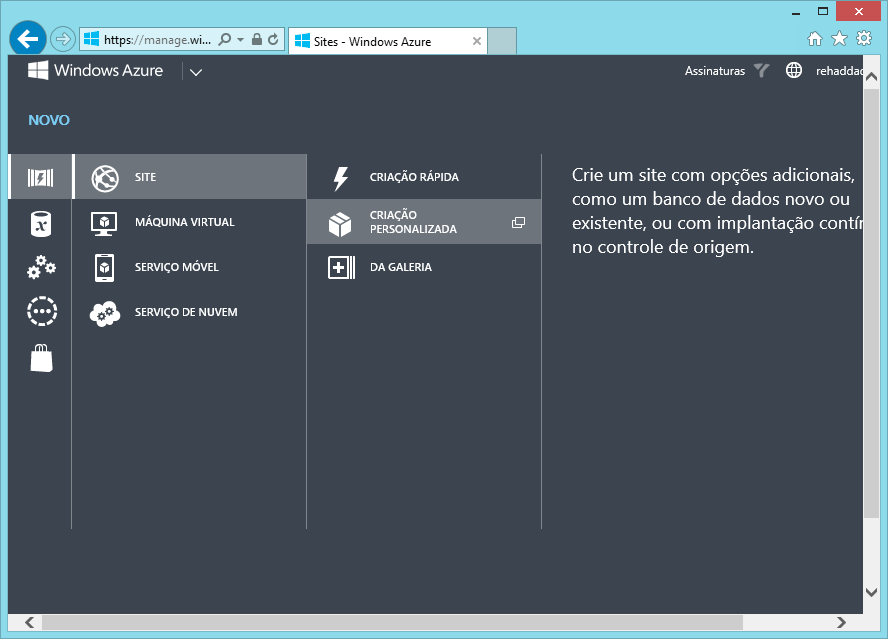Click the Windows Azure title text
This screenshot has height=639, width=888.
tap(108, 70)
